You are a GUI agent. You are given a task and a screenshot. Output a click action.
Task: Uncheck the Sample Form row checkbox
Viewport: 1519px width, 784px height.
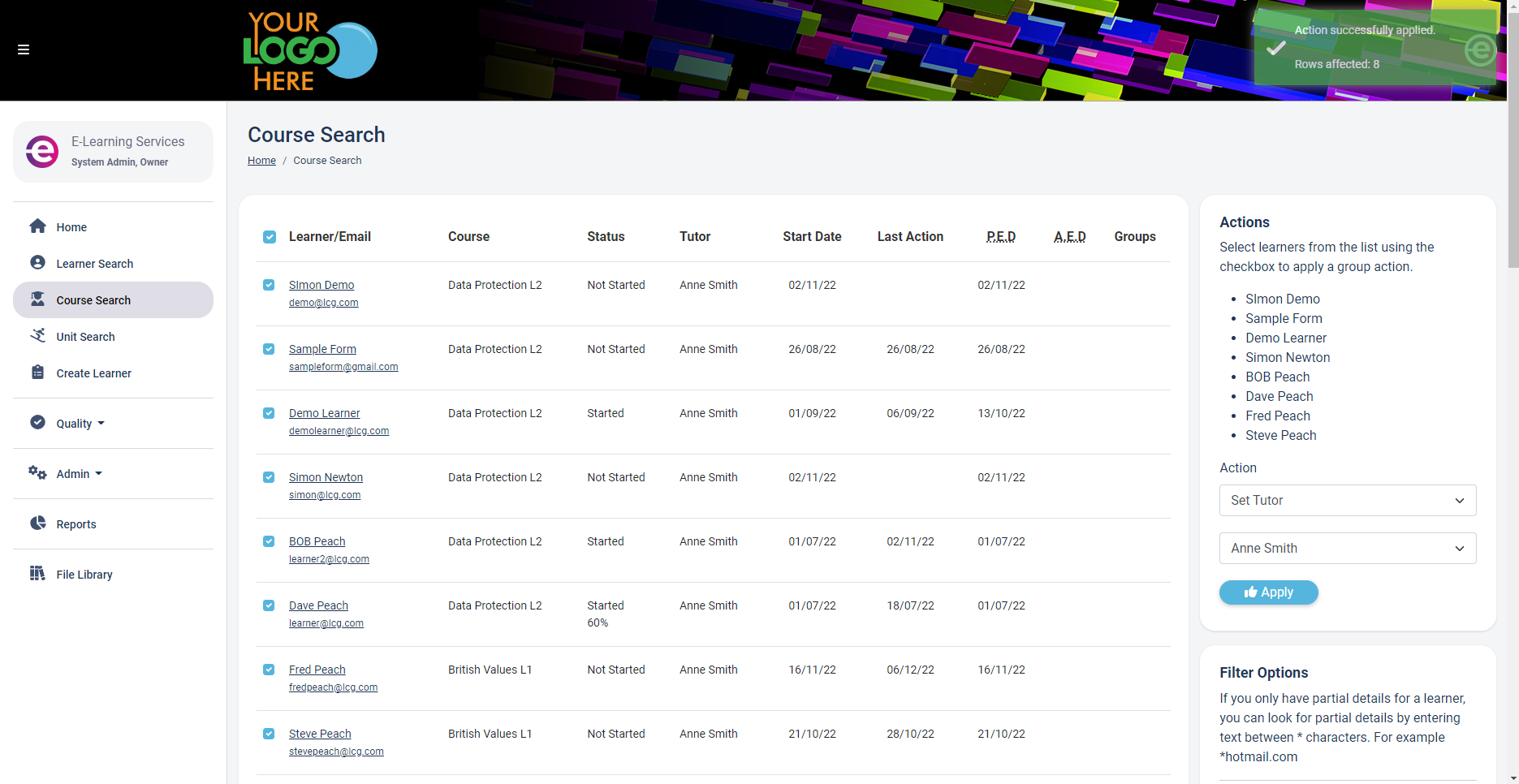pos(269,349)
